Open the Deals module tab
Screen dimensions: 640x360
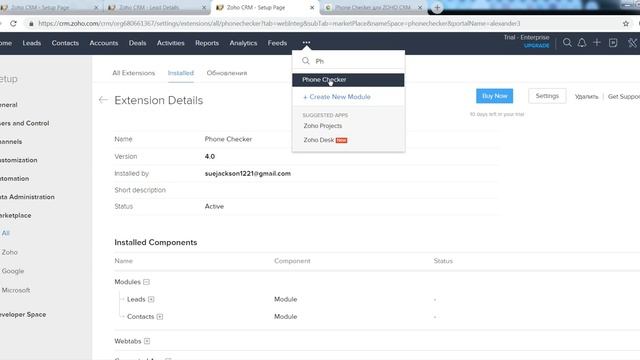point(137,43)
